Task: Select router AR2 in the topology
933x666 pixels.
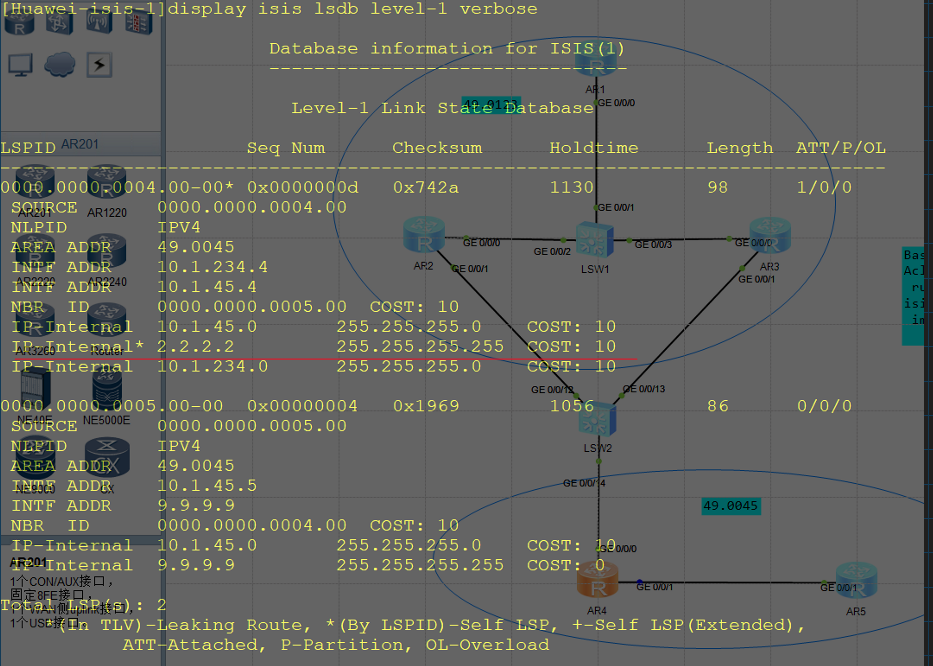Action: point(424,236)
